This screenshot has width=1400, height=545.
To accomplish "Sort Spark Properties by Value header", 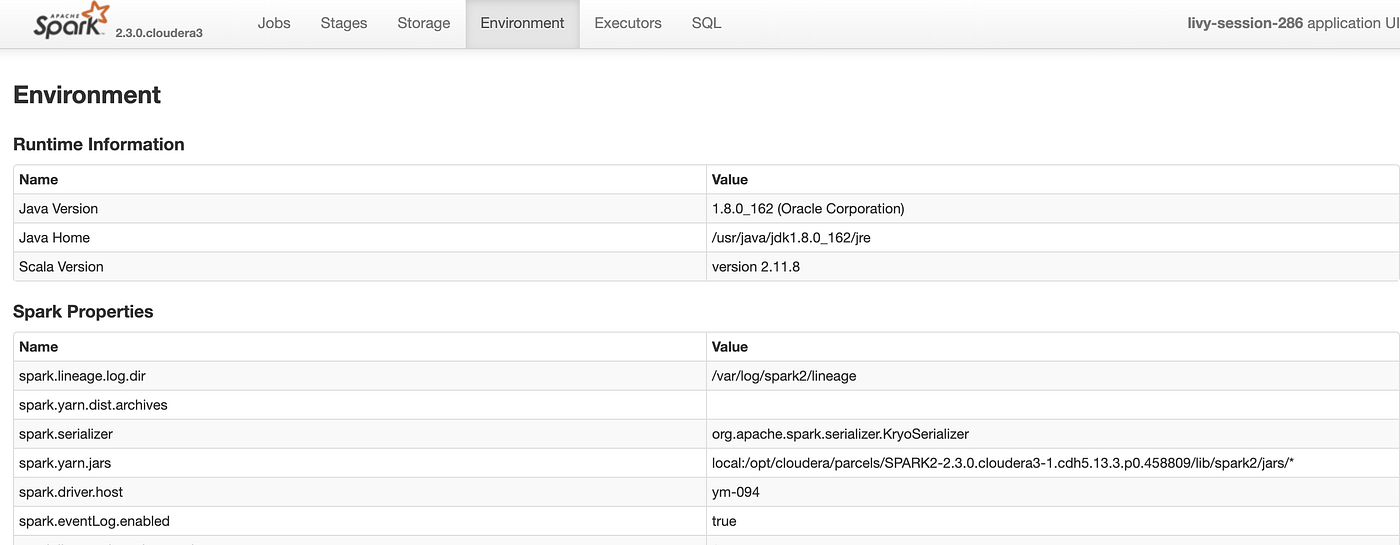I will (730, 347).
